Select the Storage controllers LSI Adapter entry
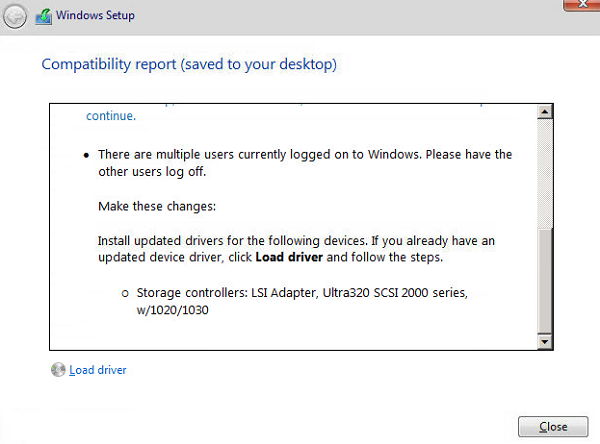 [302, 301]
